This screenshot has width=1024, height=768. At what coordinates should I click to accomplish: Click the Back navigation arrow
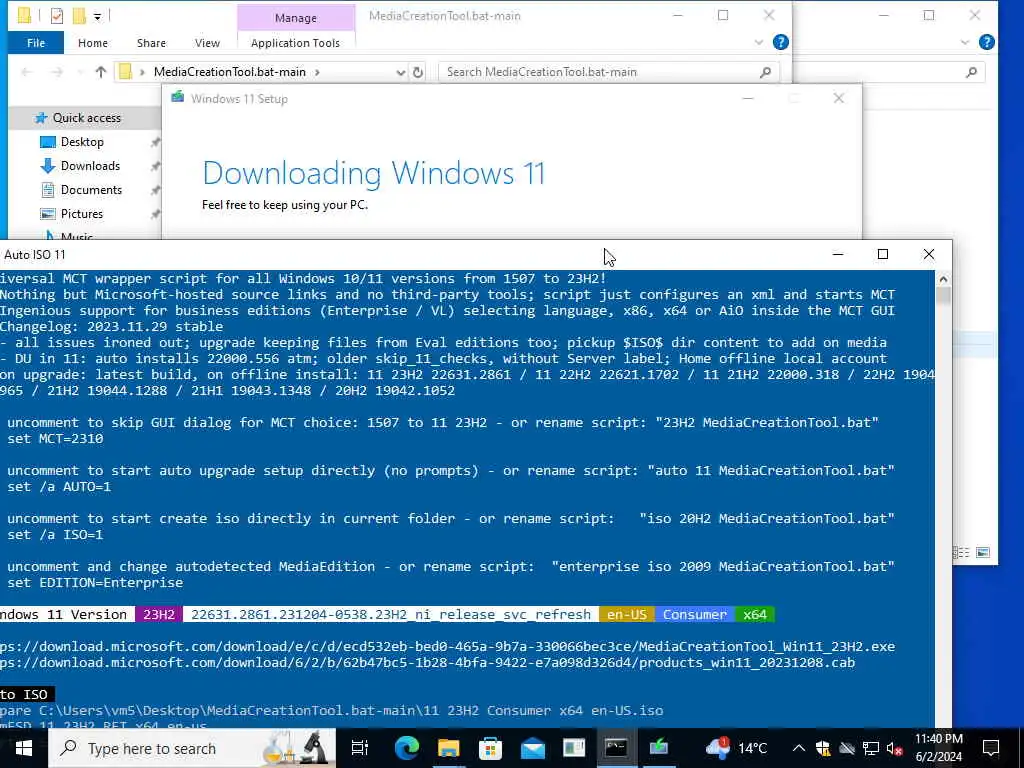click(26, 72)
